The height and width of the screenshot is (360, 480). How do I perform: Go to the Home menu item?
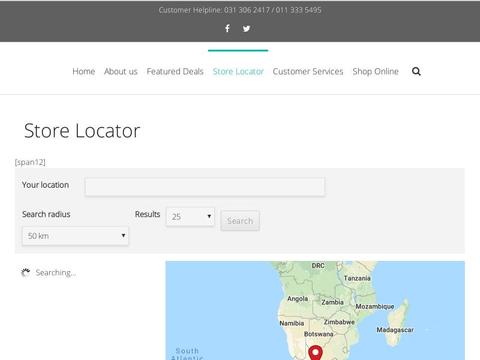tap(84, 71)
